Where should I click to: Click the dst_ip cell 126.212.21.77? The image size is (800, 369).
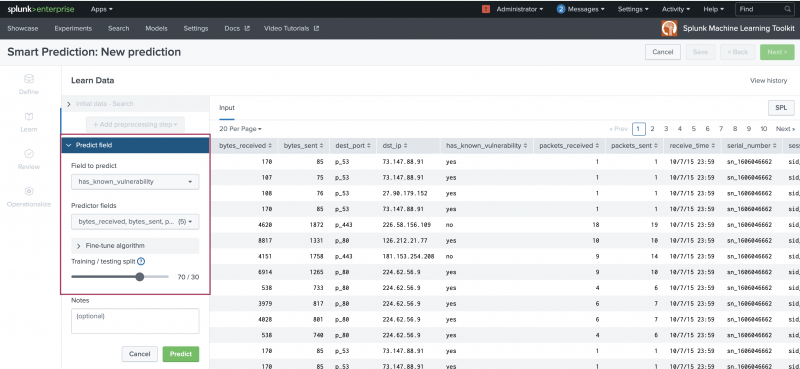coord(405,240)
